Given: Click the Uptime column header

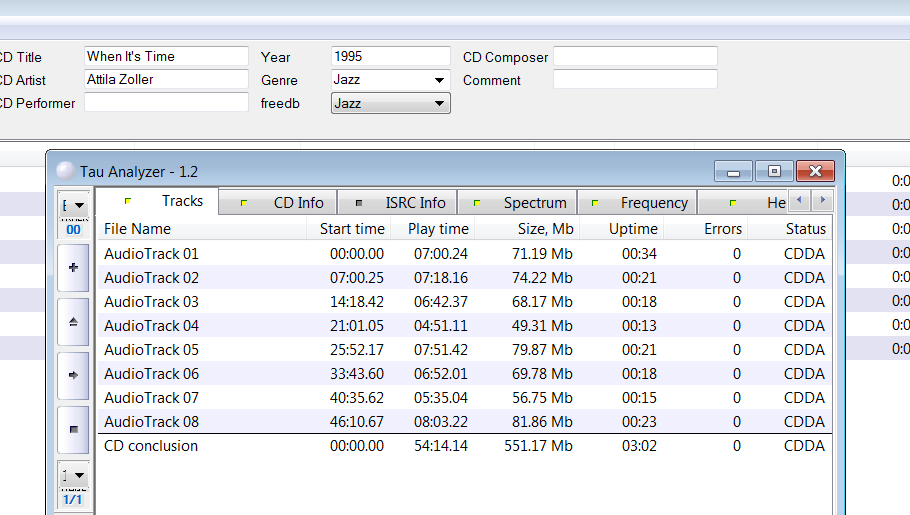Looking at the screenshot, I should coord(622,229).
